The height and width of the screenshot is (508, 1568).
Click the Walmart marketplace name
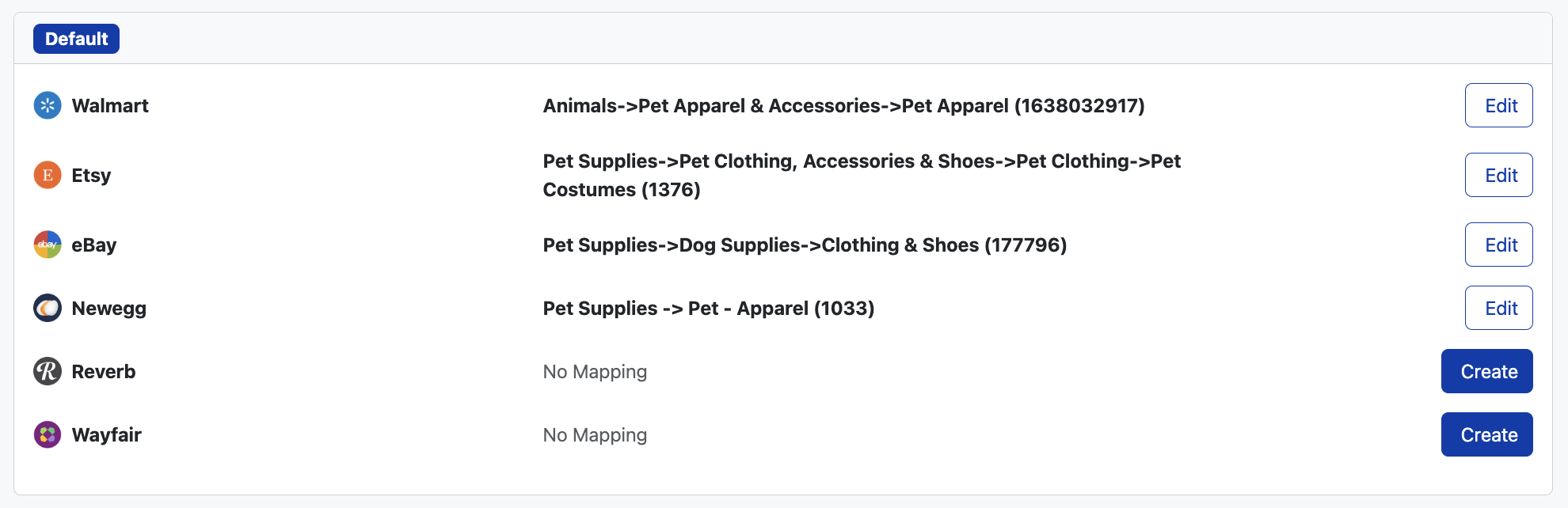[x=110, y=106]
